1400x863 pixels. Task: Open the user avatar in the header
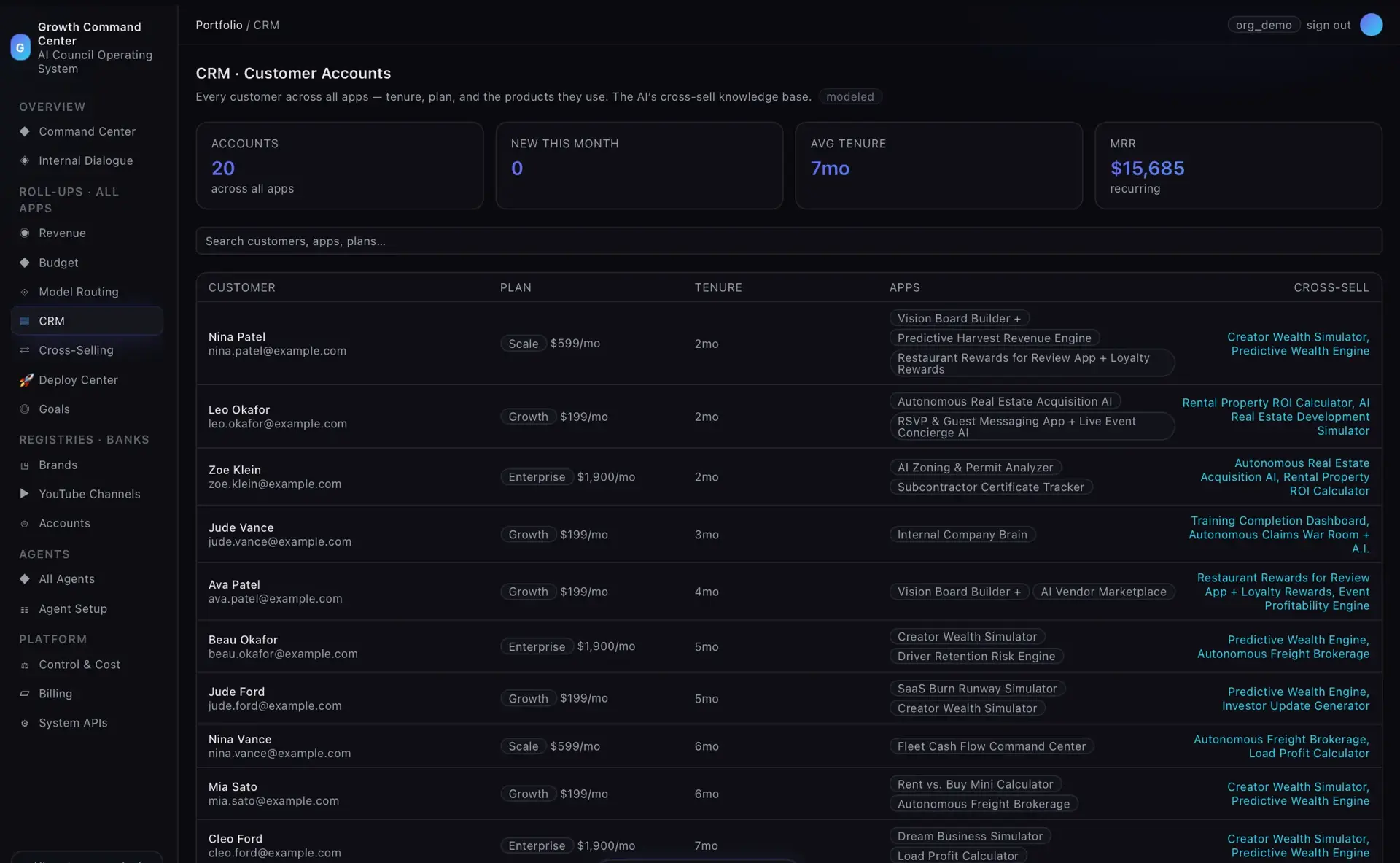coord(1371,25)
